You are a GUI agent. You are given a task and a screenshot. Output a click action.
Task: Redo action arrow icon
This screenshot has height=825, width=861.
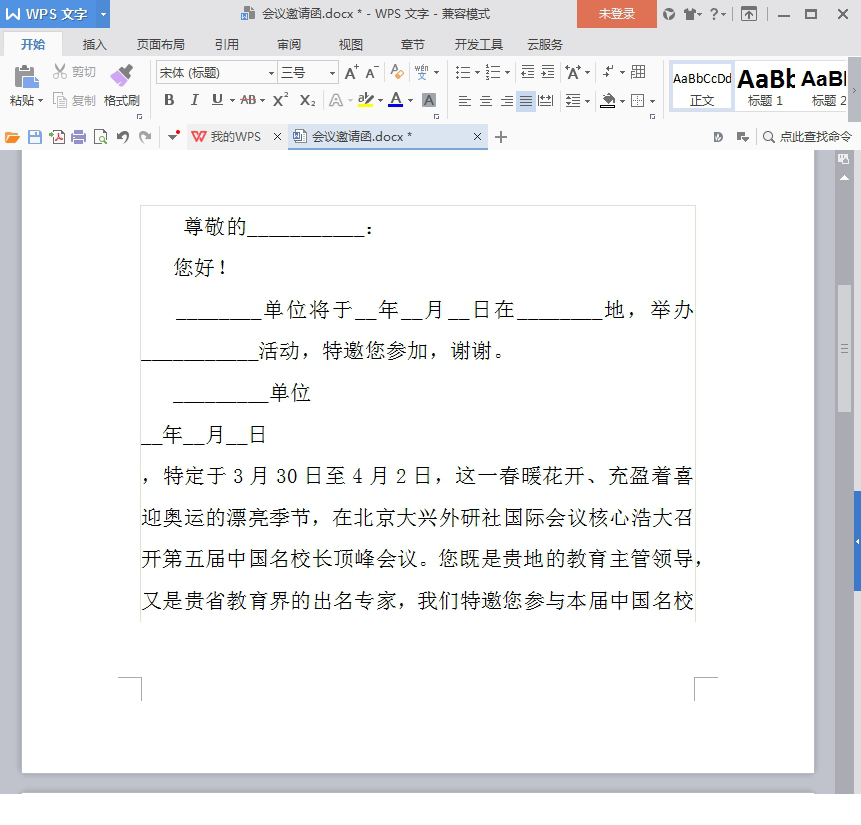(145, 137)
